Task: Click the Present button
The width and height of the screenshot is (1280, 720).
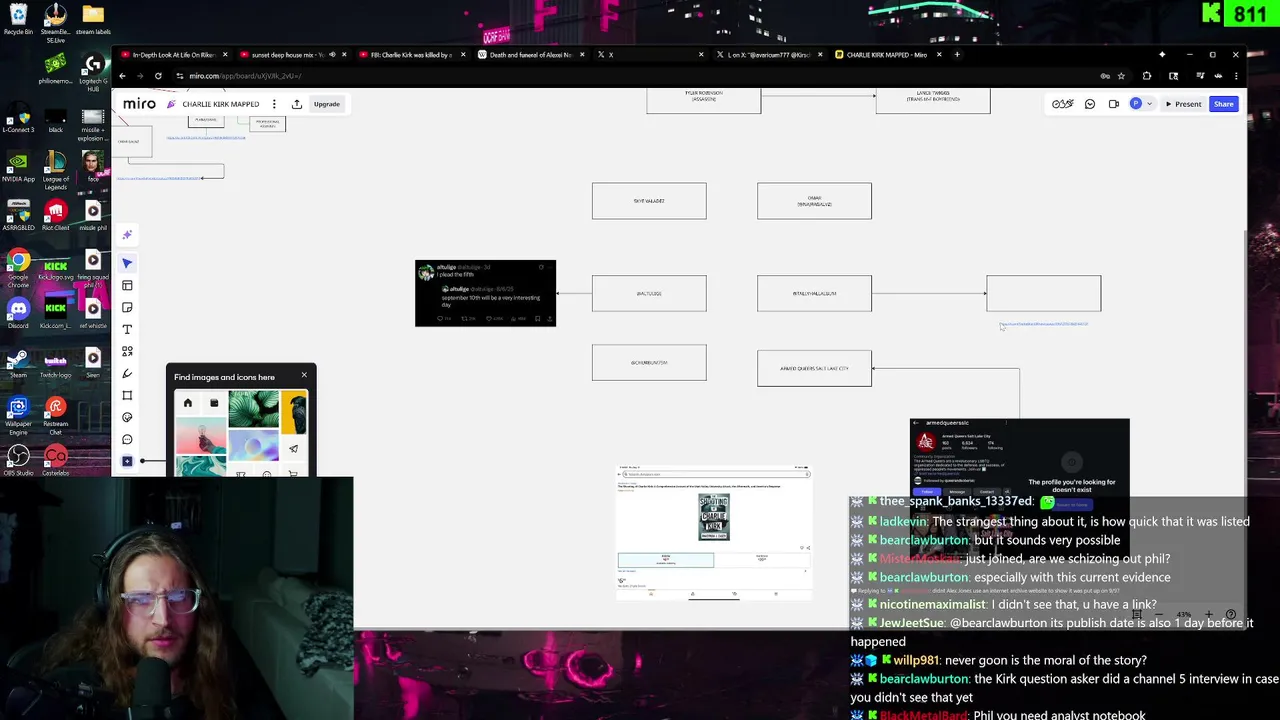Action: (1183, 104)
